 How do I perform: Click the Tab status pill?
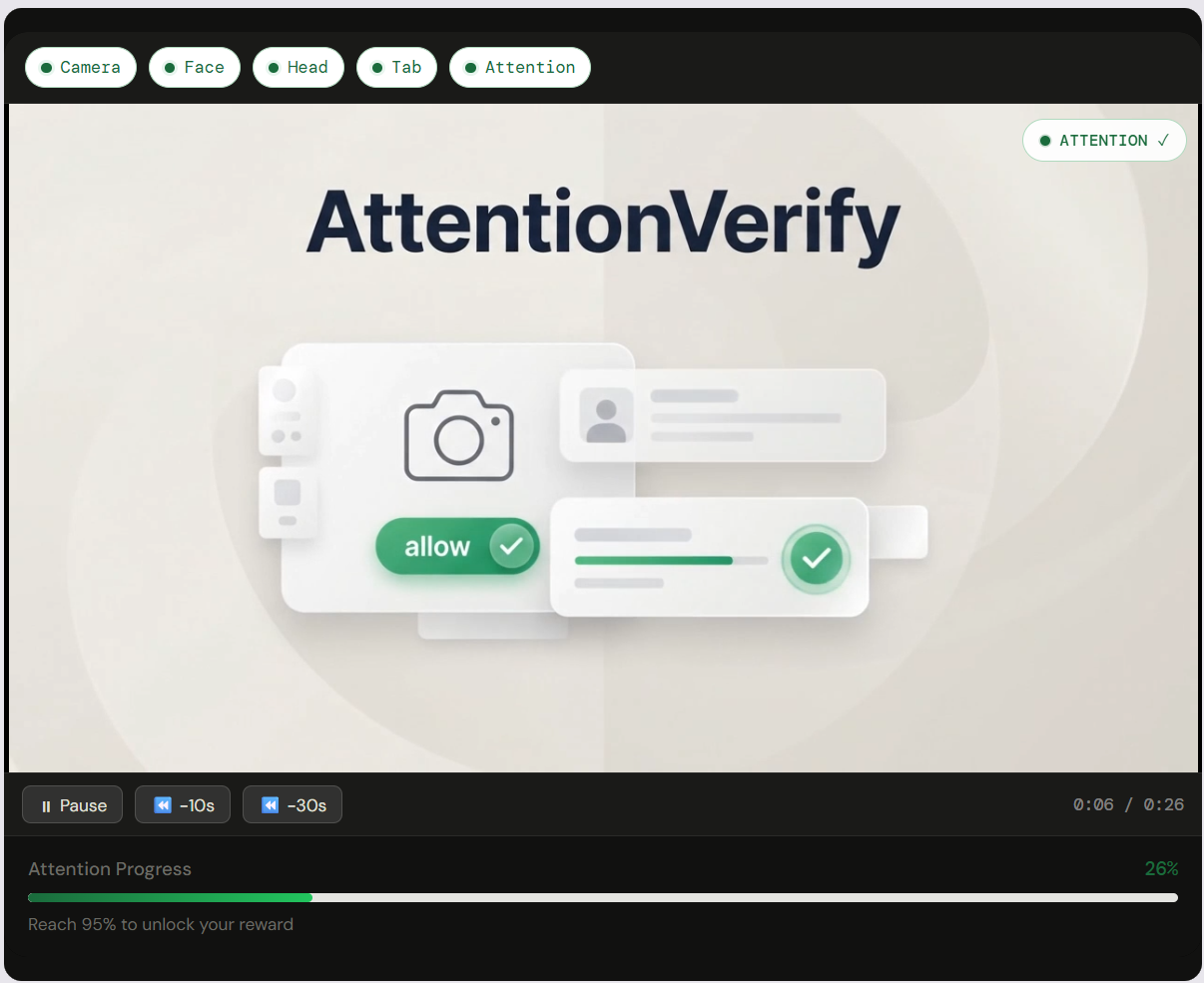tap(396, 68)
